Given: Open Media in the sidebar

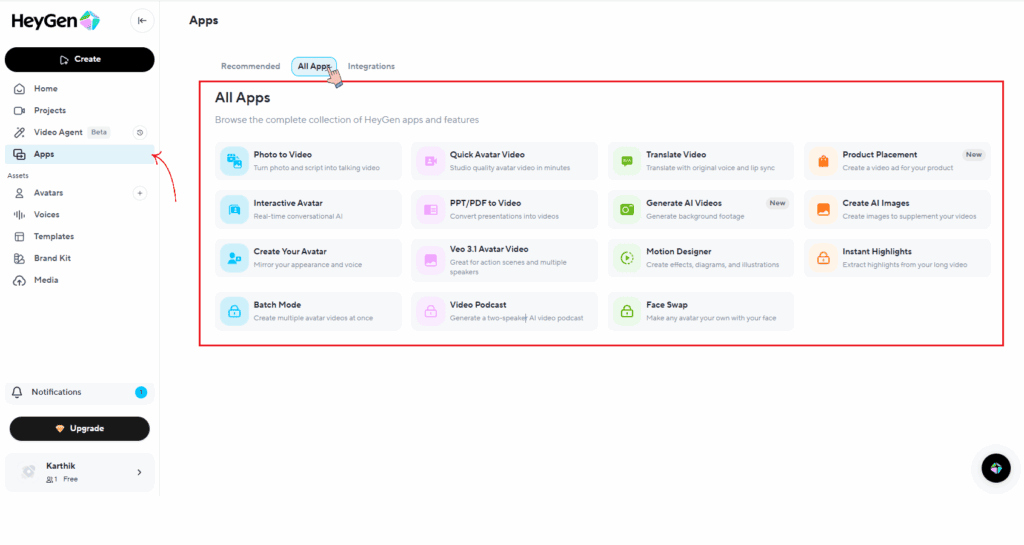Looking at the screenshot, I should 80,281.
